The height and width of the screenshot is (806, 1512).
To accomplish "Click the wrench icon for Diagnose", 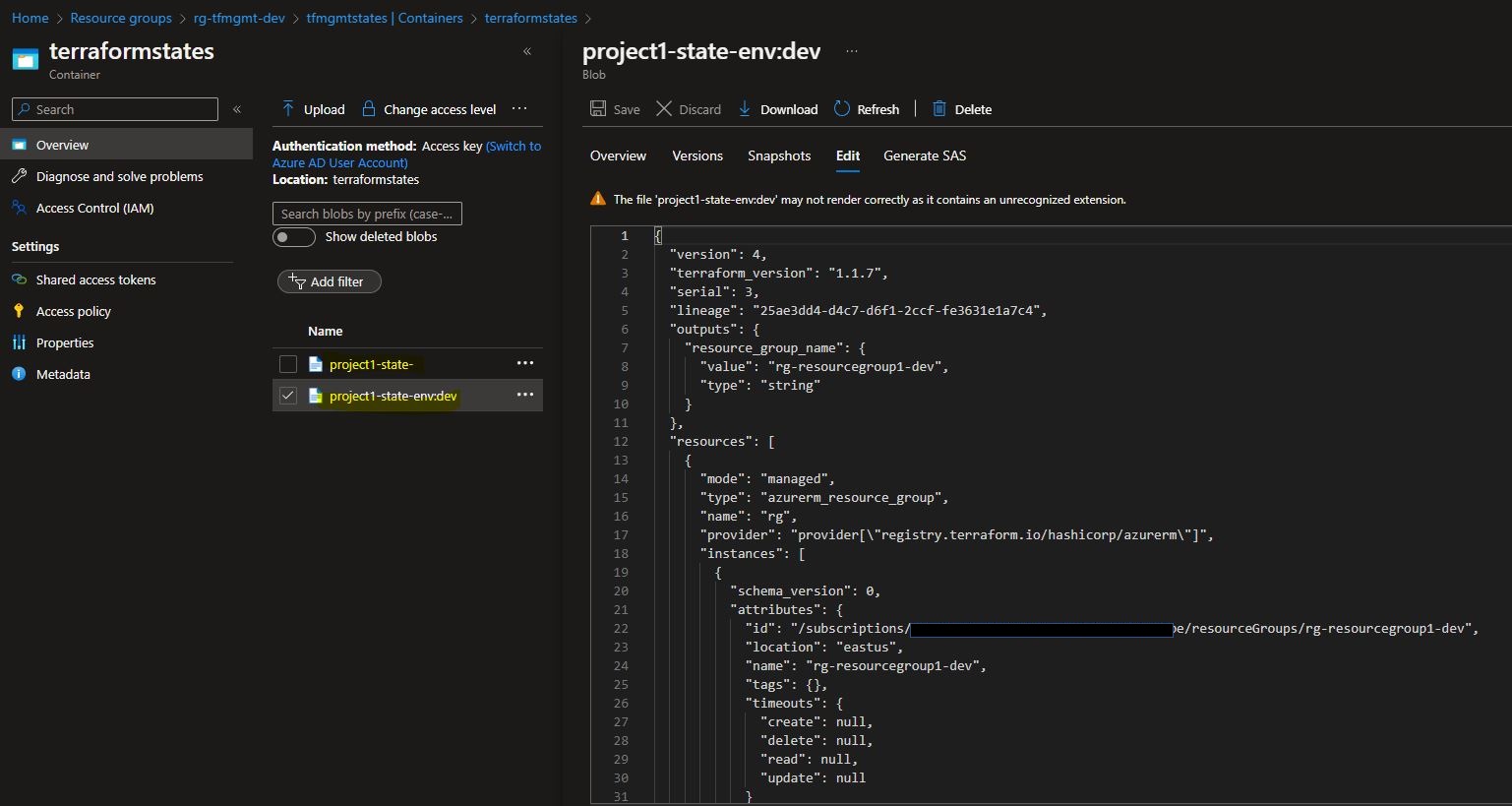I will coord(19,176).
